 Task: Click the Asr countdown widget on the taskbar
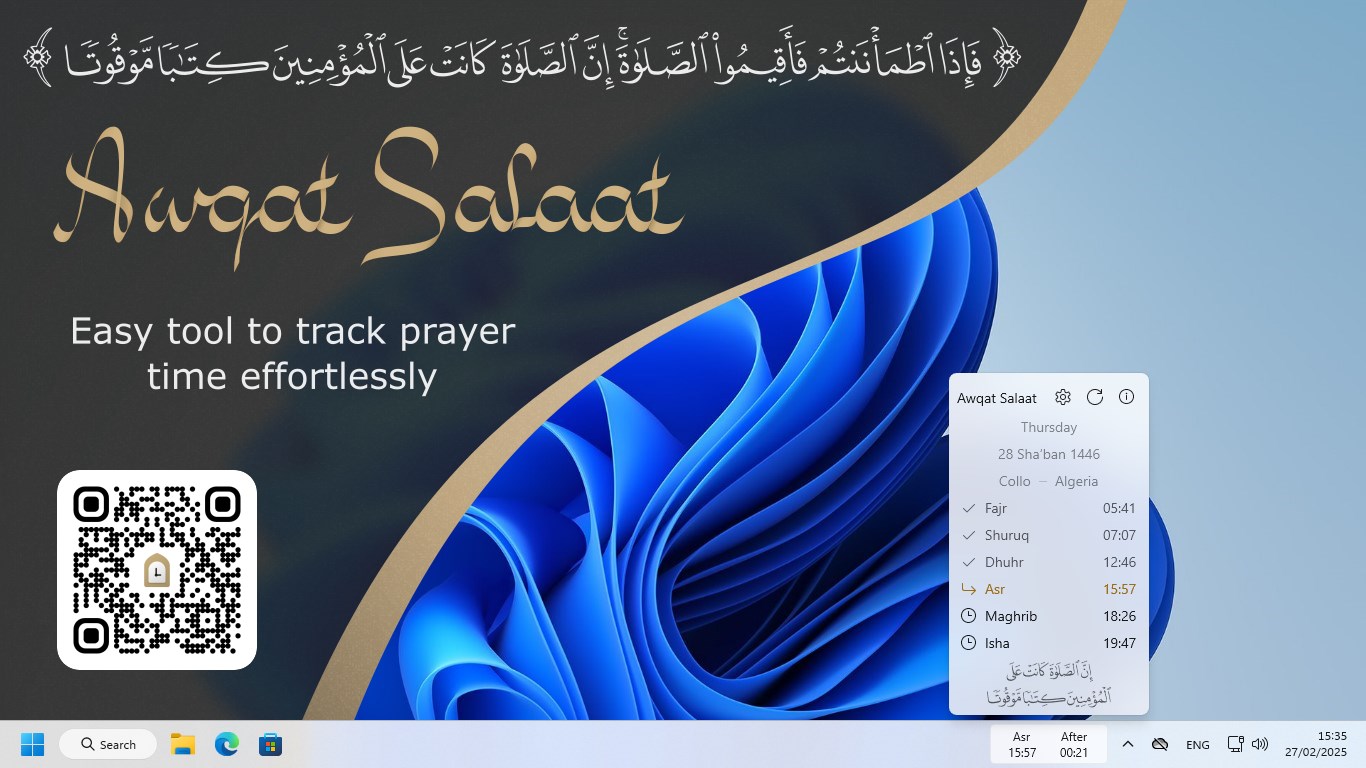pyautogui.click(x=1048, y=744)
